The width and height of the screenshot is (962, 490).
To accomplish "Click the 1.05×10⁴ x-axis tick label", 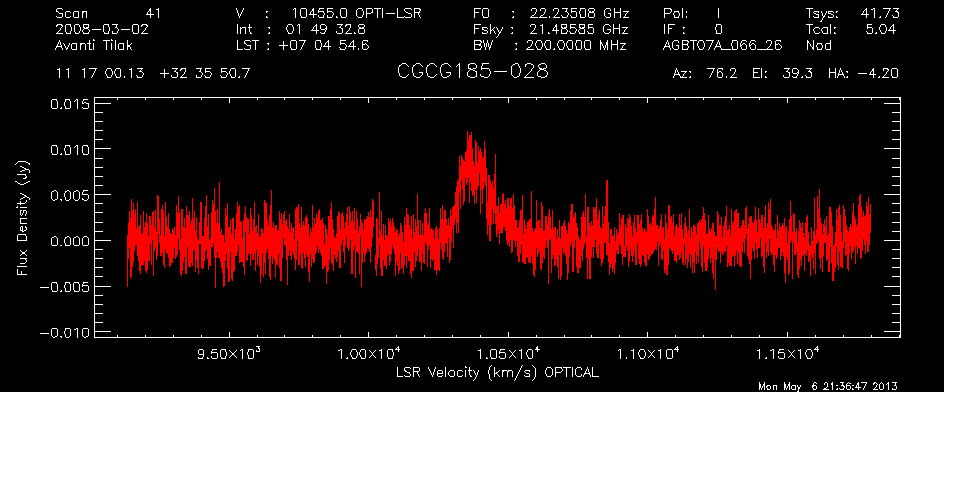I will tap(508, 353).
